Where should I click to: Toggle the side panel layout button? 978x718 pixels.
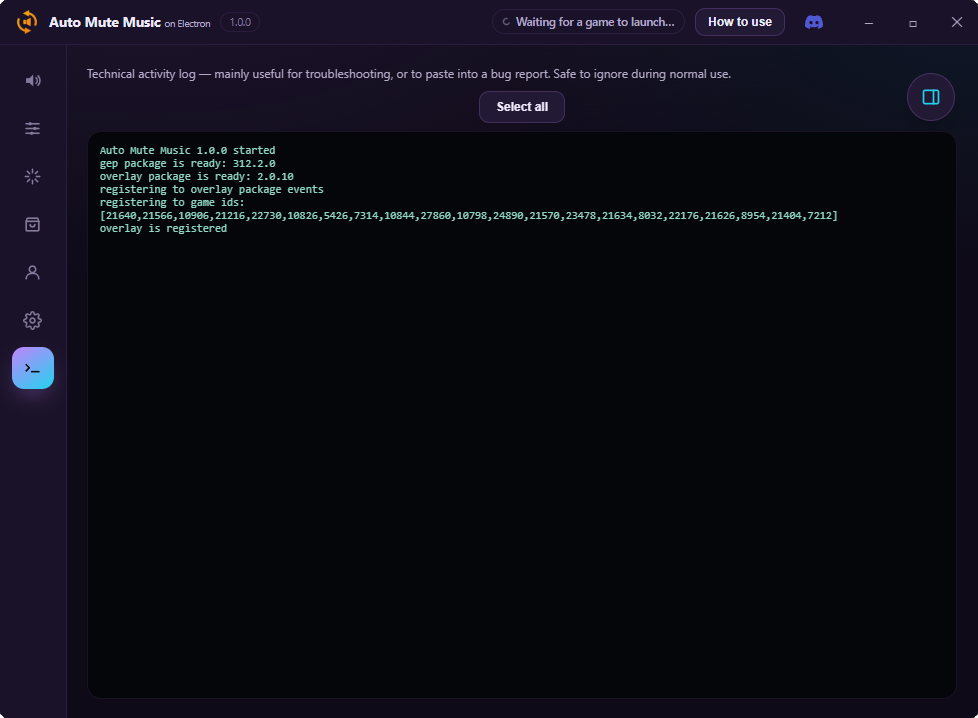931,97
